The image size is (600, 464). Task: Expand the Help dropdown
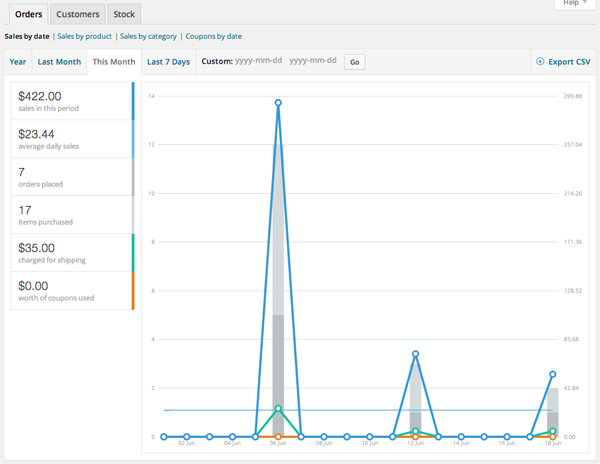(571, 4)
